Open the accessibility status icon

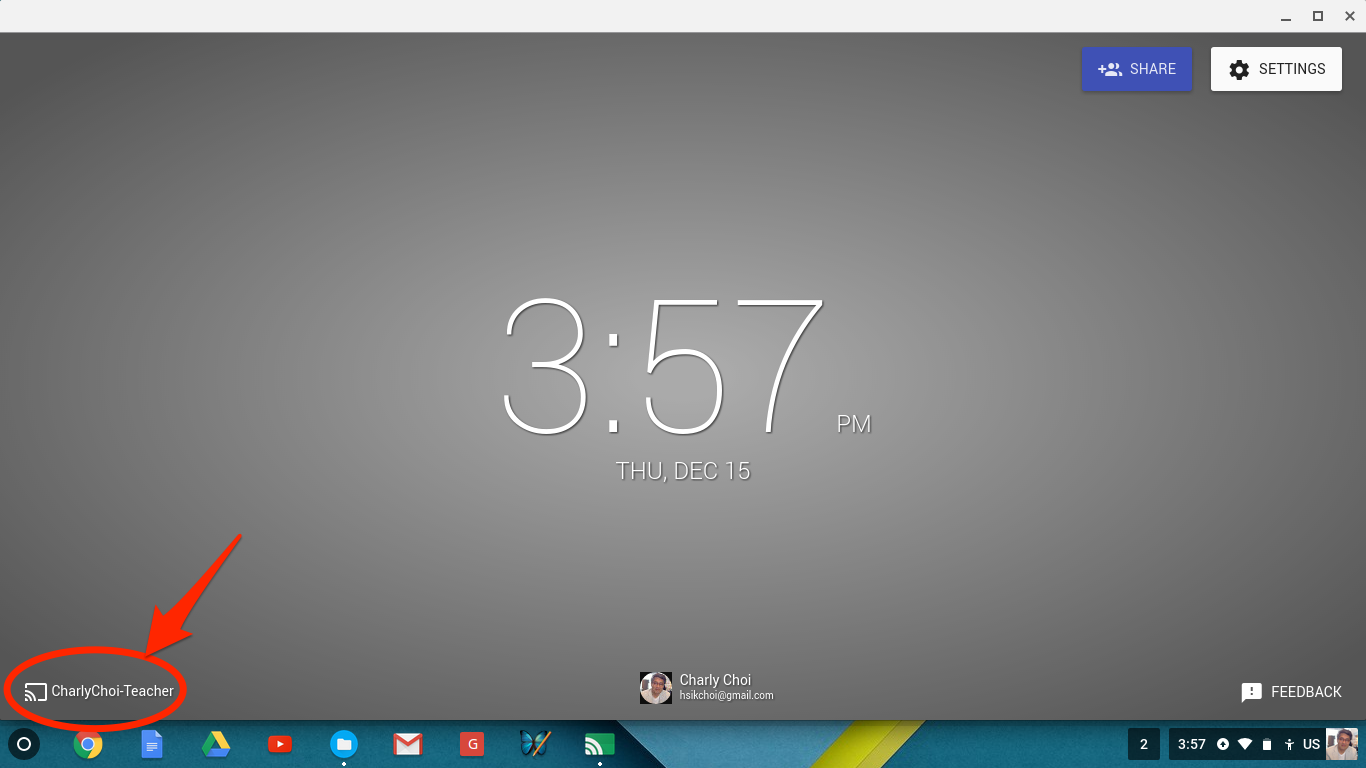tap(1290, 744)
